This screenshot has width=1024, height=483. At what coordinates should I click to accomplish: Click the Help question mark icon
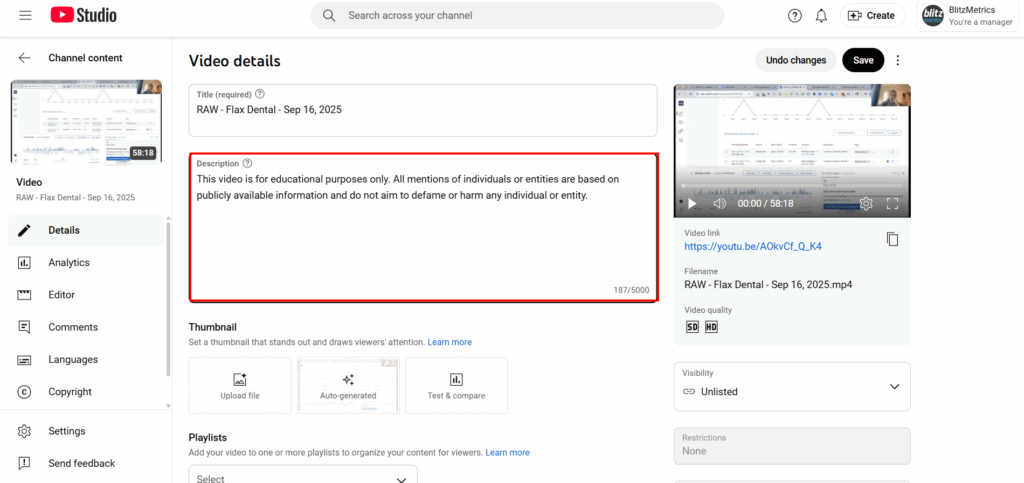(795, 15)
